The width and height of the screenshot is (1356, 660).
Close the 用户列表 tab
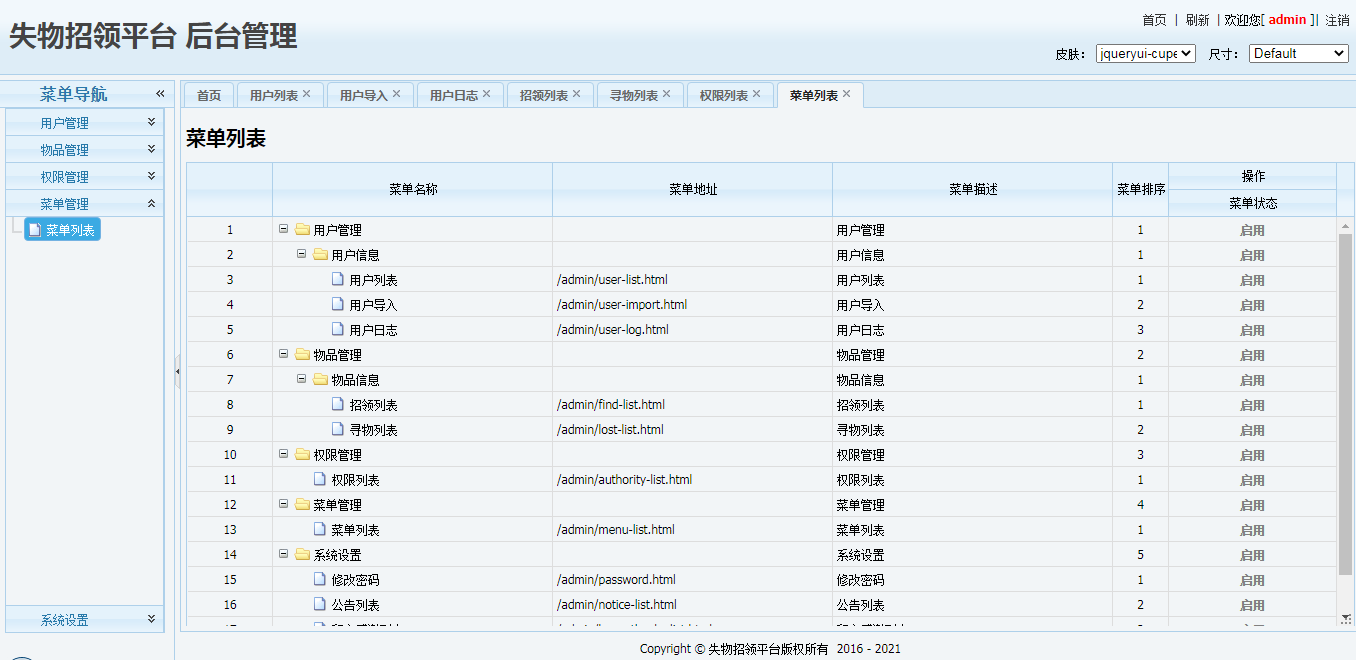coord(307,94)
